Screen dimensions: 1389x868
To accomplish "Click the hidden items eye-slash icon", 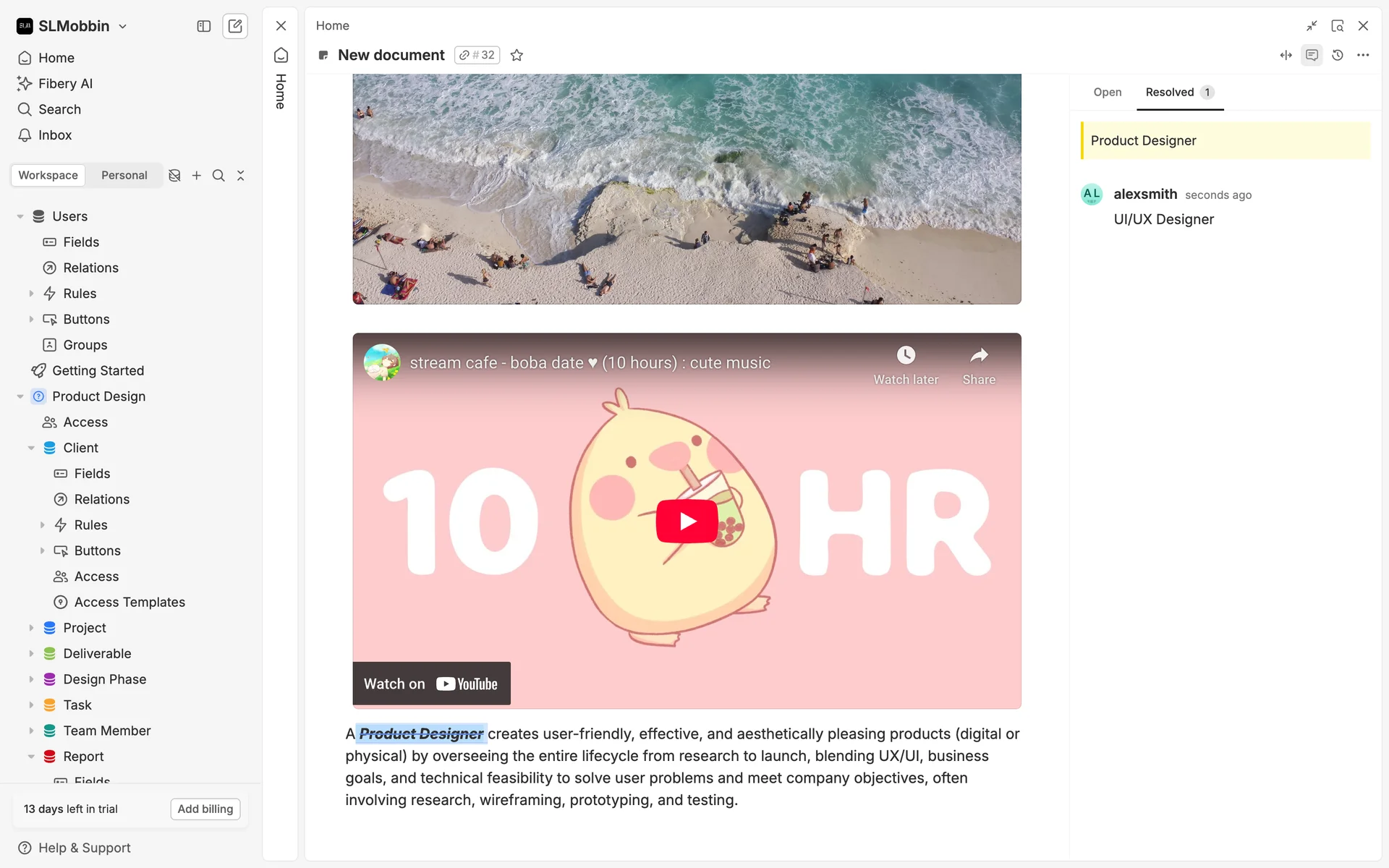I will coord(174,175).
